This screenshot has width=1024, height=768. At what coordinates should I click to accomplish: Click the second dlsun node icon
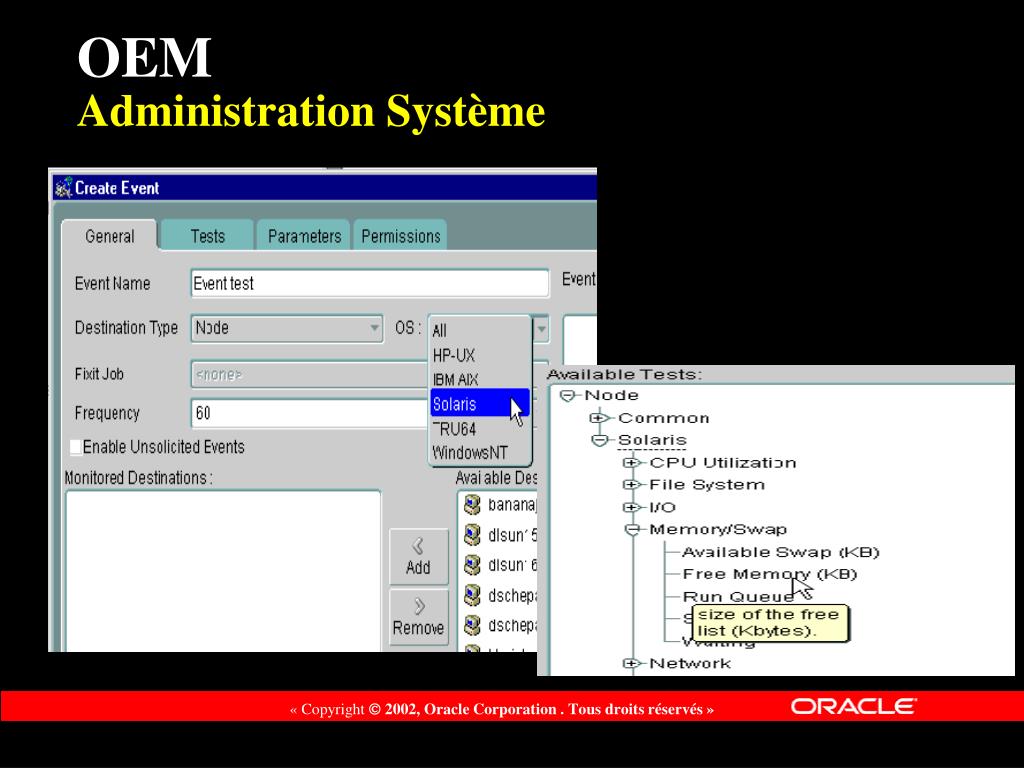472,565
